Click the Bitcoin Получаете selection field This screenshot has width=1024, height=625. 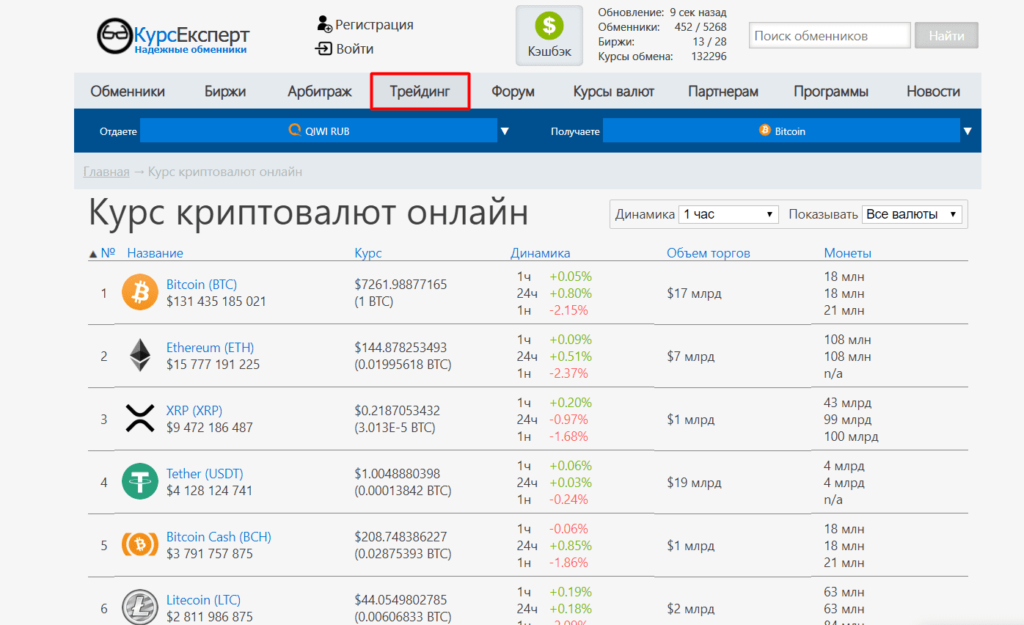[x=781, y=131]
